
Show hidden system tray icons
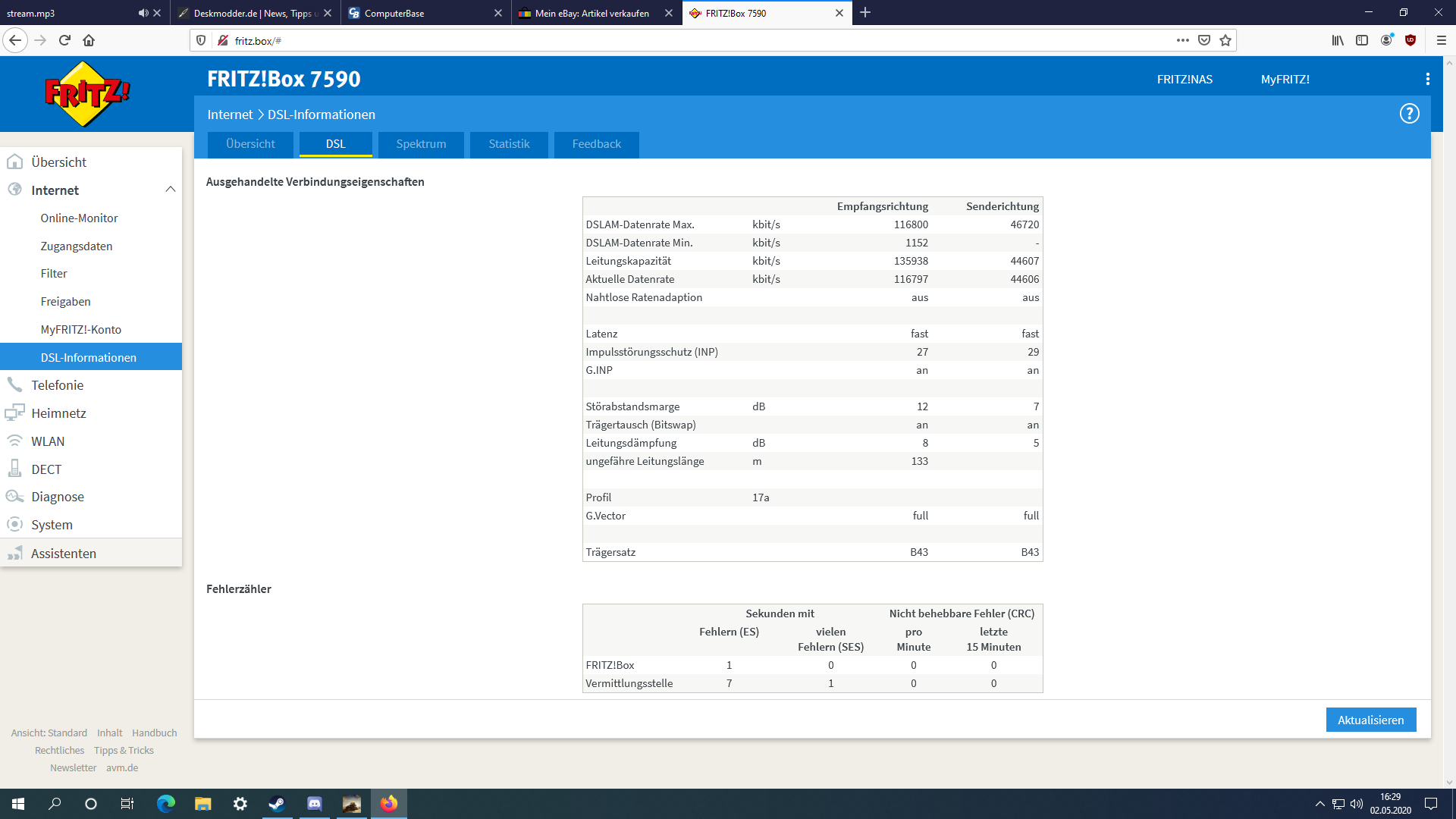[x=1319, y=804]
